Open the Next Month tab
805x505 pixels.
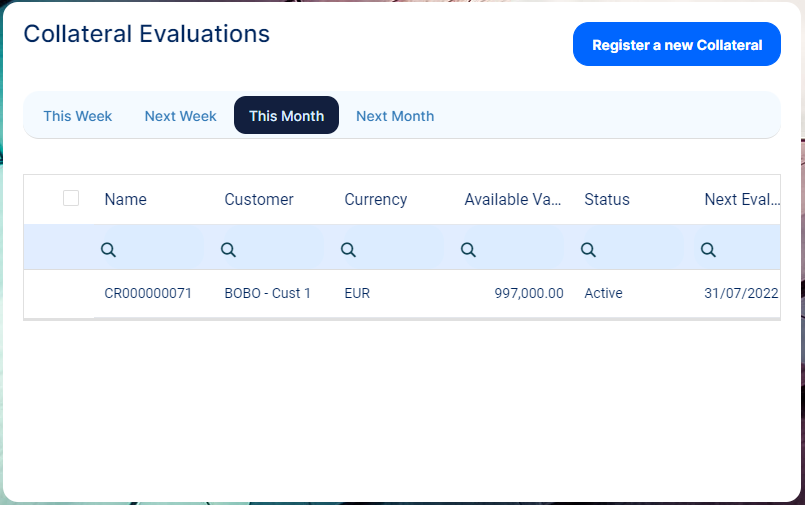coord(395,116)
